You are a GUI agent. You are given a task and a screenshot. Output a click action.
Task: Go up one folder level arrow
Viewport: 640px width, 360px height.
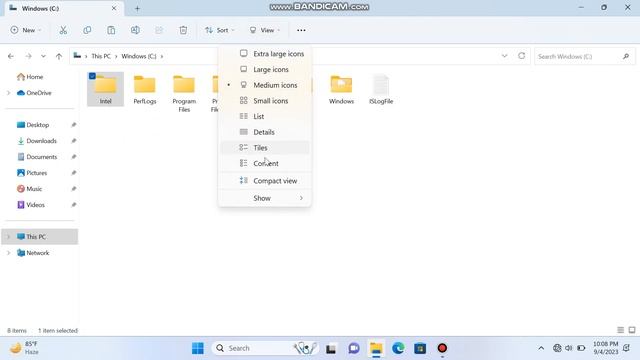coord(59,56)
